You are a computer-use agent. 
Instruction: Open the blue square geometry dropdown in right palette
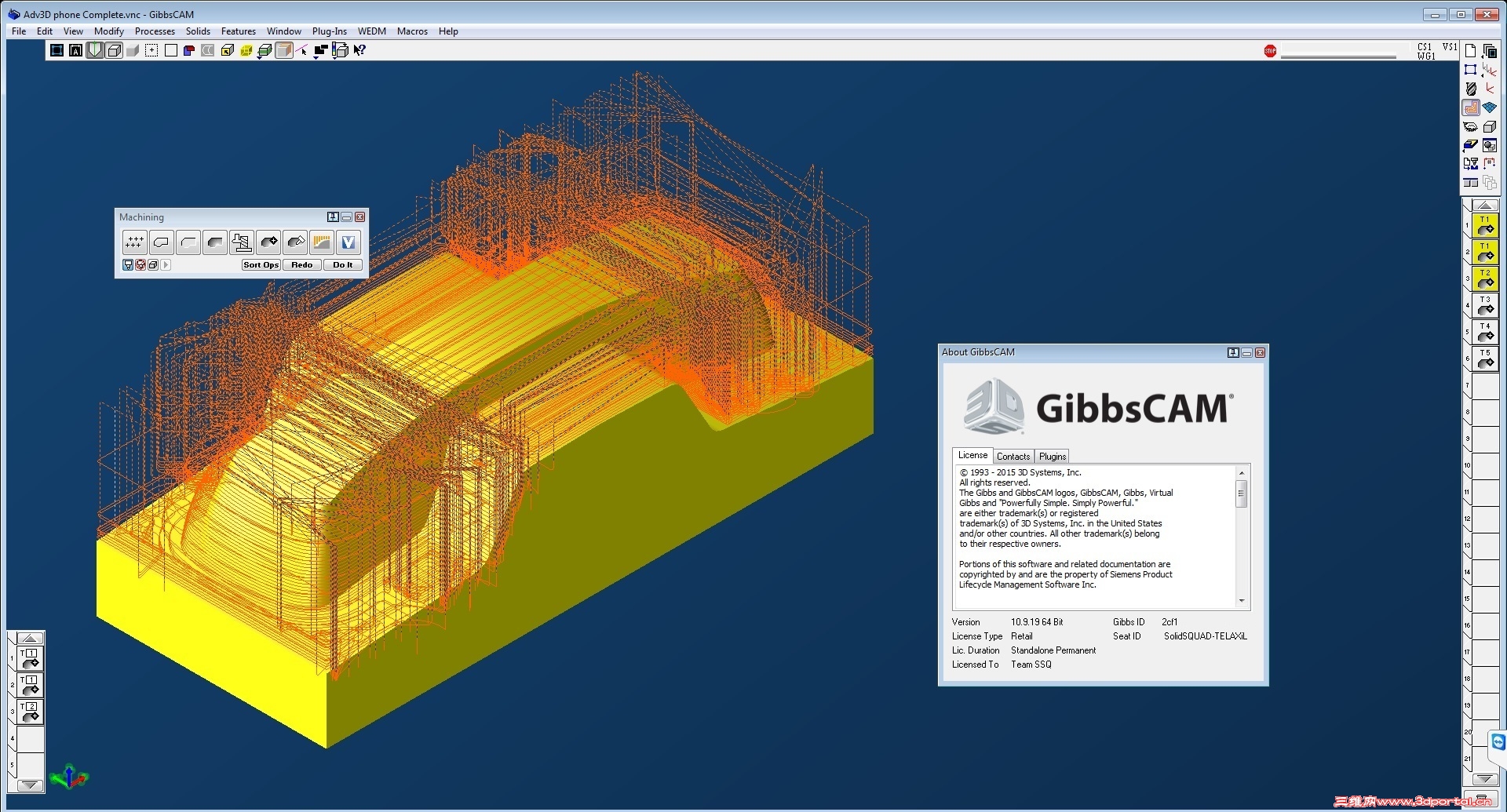[1470, 70]
